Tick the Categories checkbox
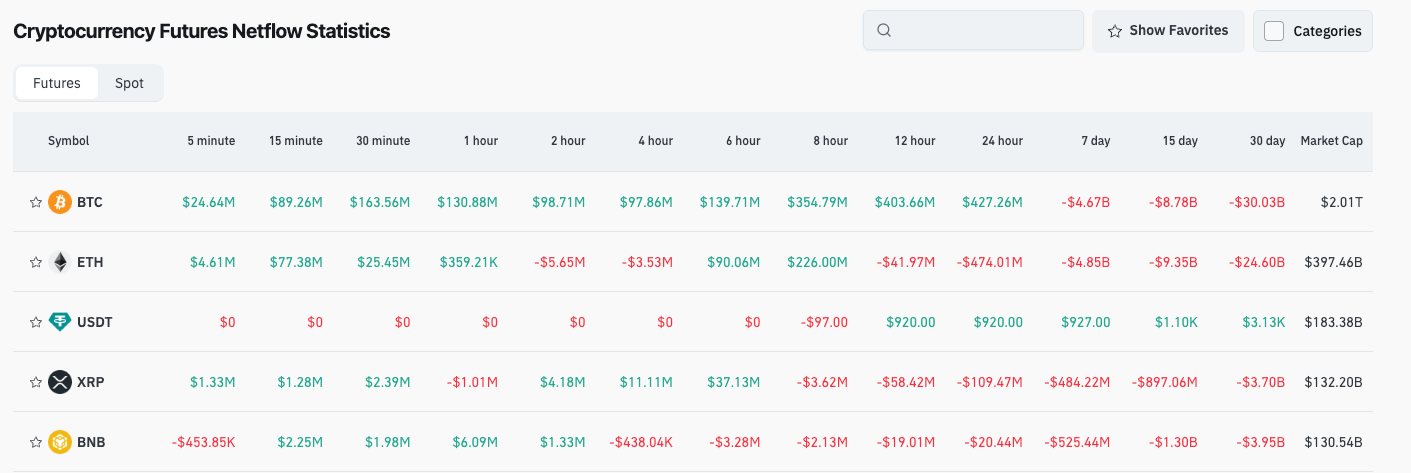The image size is (1411, 473). coord(1274,31)
